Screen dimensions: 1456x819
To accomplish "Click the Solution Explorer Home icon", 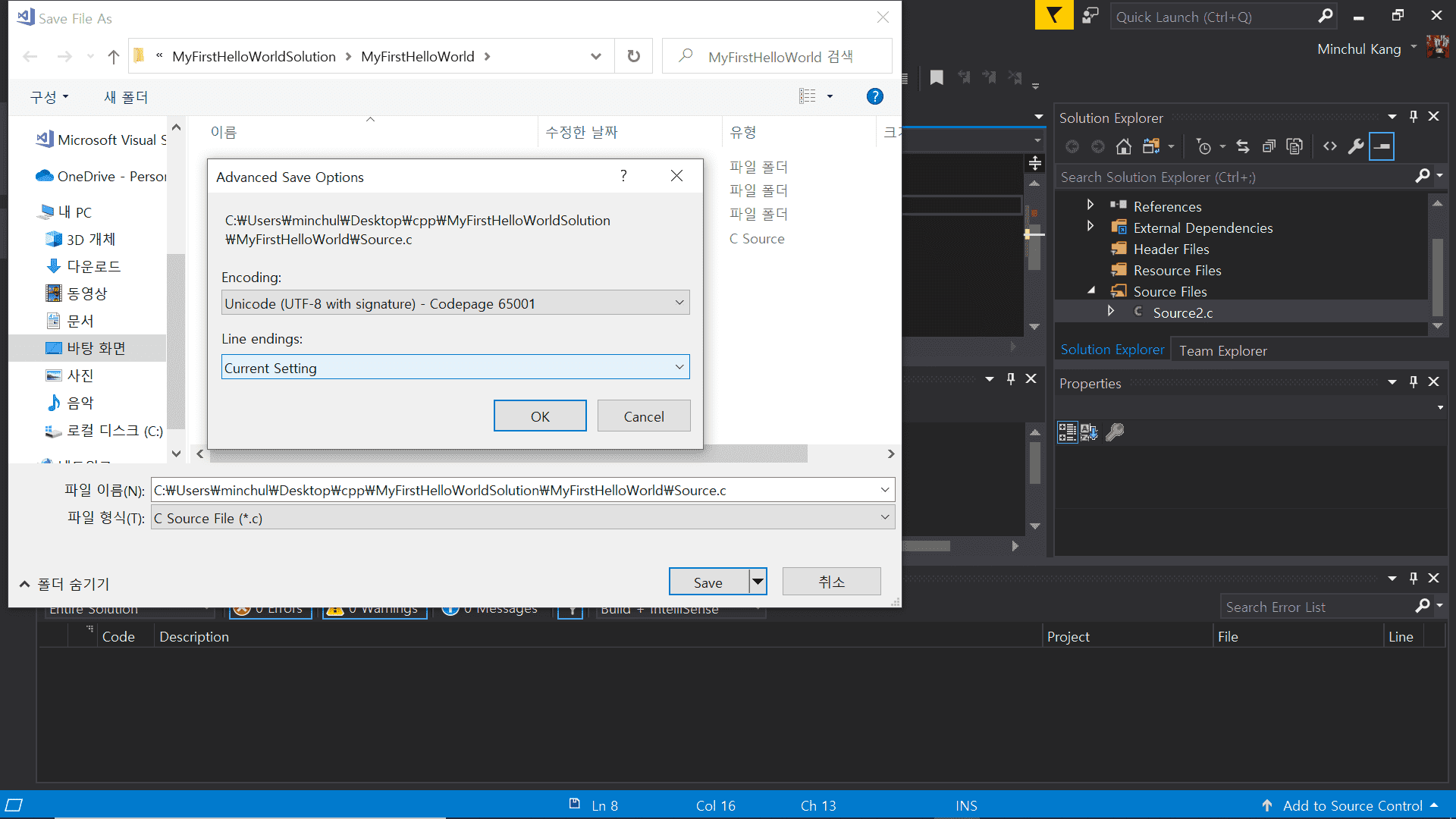I will [x=1124, y=146].
